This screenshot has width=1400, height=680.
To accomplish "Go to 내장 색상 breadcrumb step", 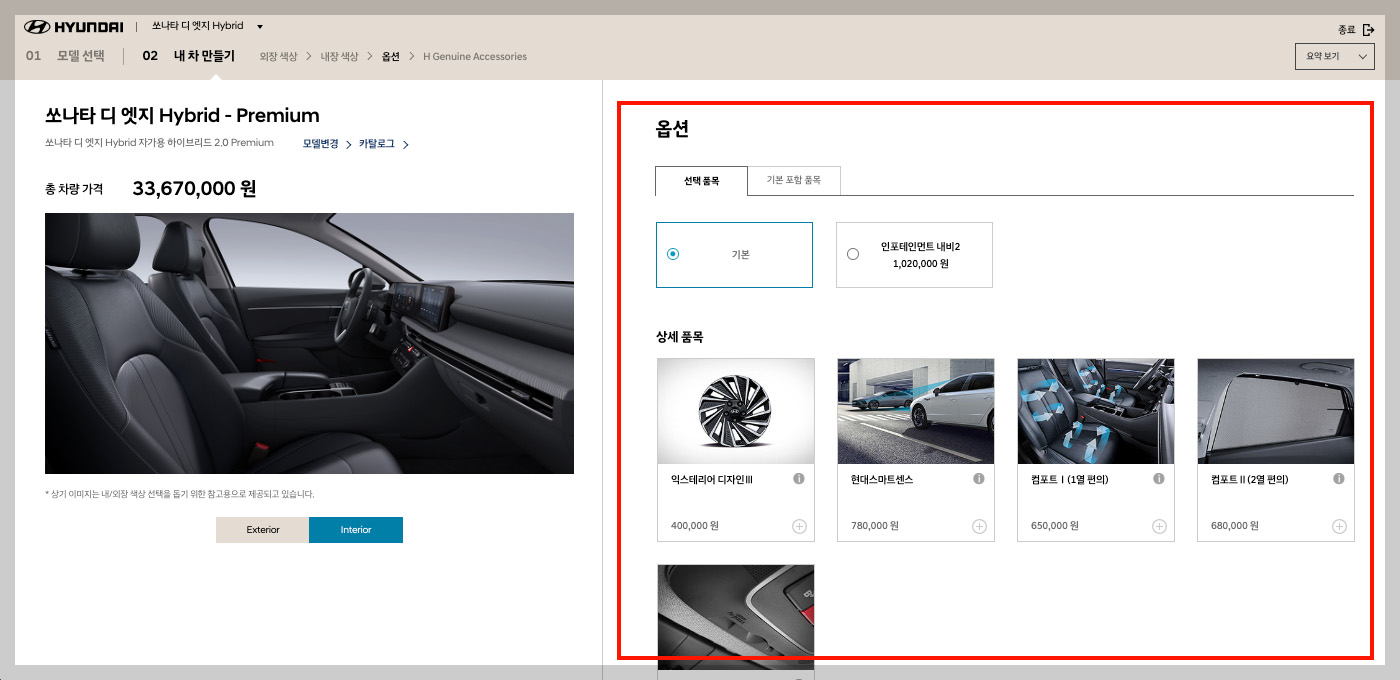I will [x=338, y=57].
